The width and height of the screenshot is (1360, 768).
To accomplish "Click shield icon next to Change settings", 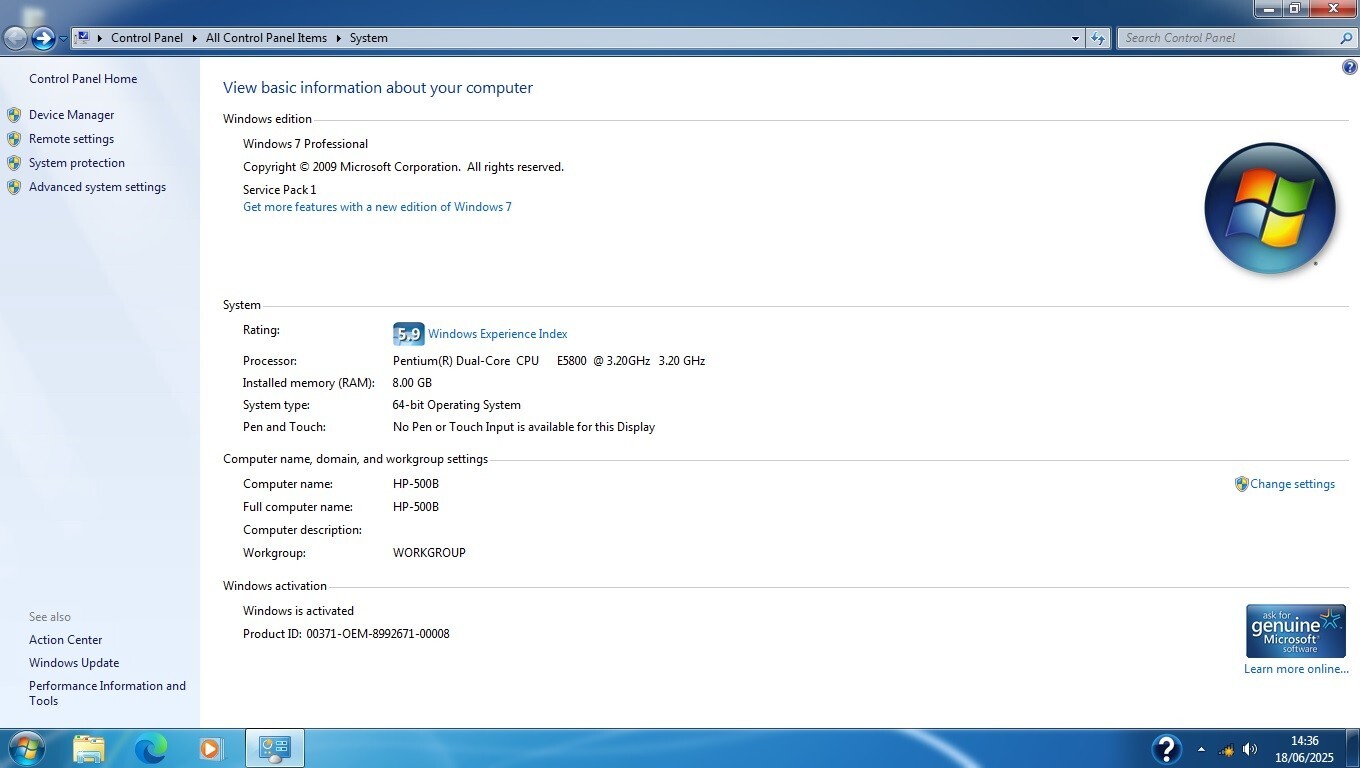I will point(1241,484).
